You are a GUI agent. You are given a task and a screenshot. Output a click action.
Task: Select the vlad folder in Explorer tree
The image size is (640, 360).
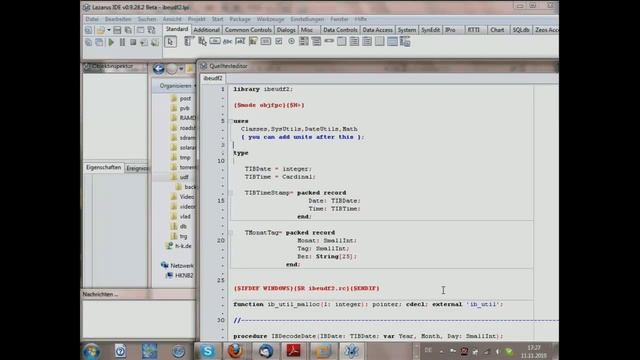[185, 216]
